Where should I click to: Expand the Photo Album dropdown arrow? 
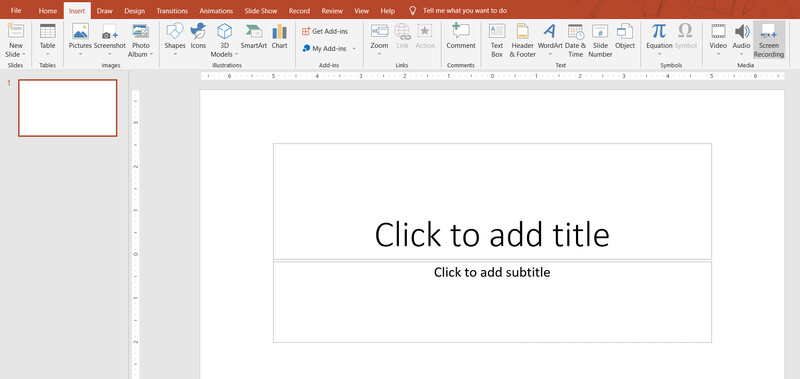(151, 55)
